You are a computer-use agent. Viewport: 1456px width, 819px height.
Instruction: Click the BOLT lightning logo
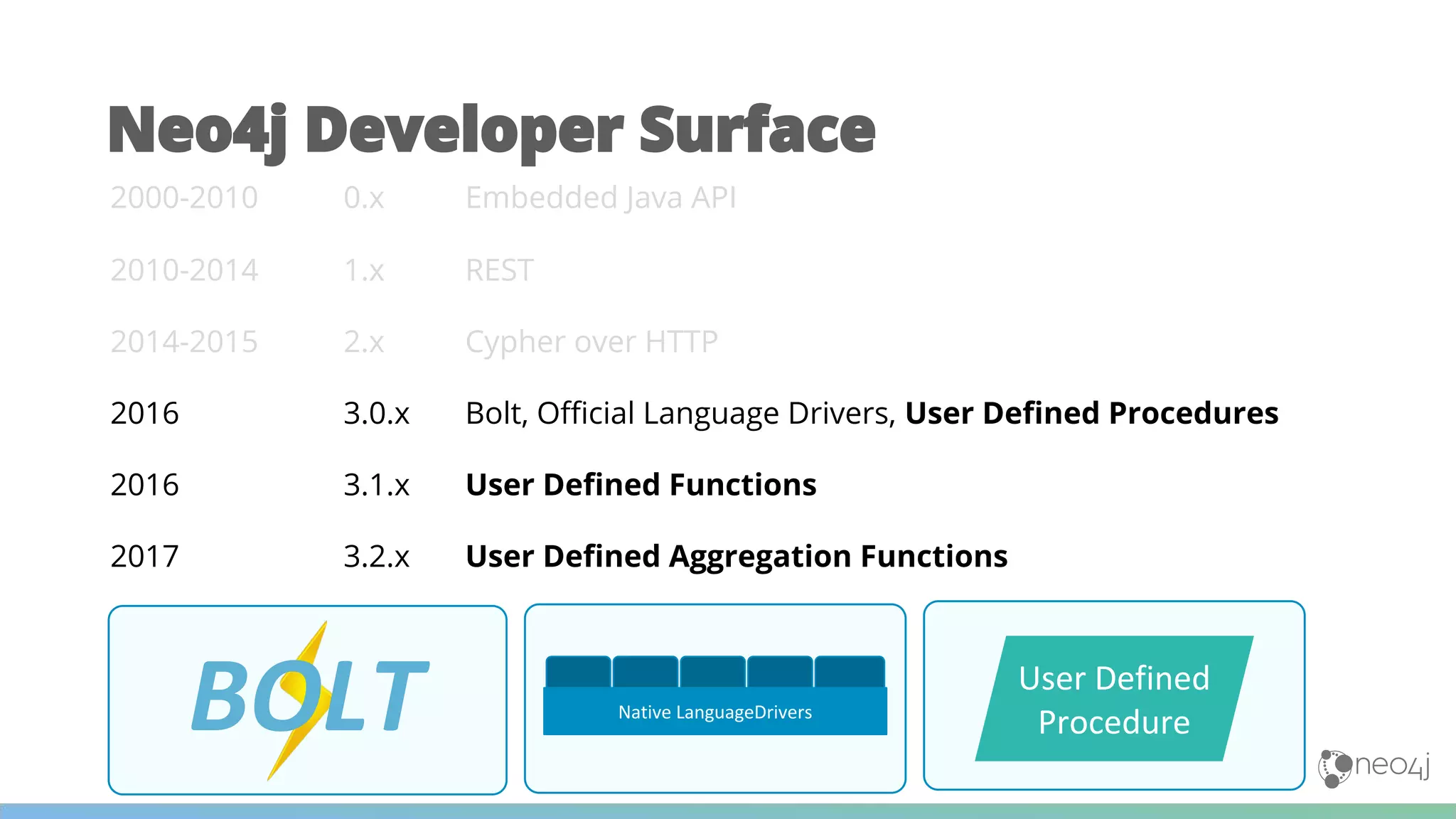(310, 700)
